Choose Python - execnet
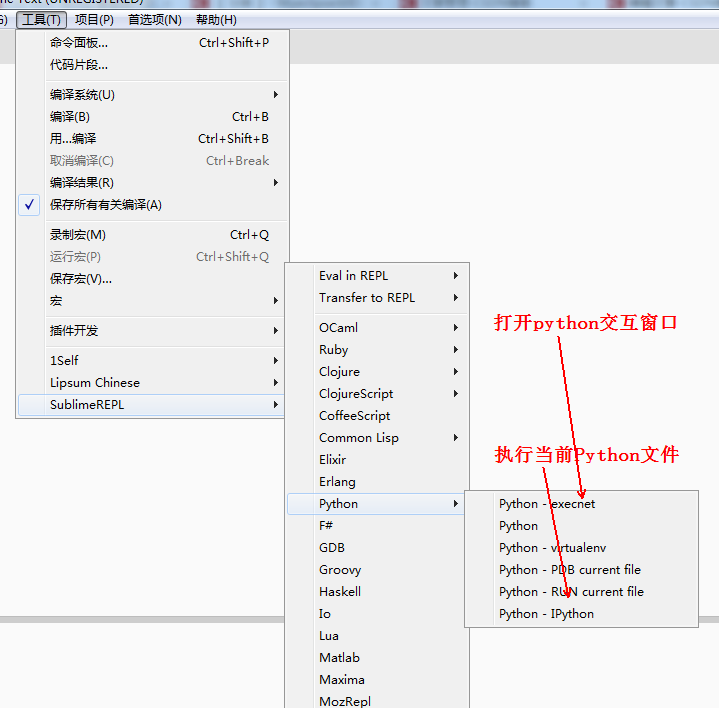The height and width of the screenshot is (708, 719). click(x=581, y=503)
